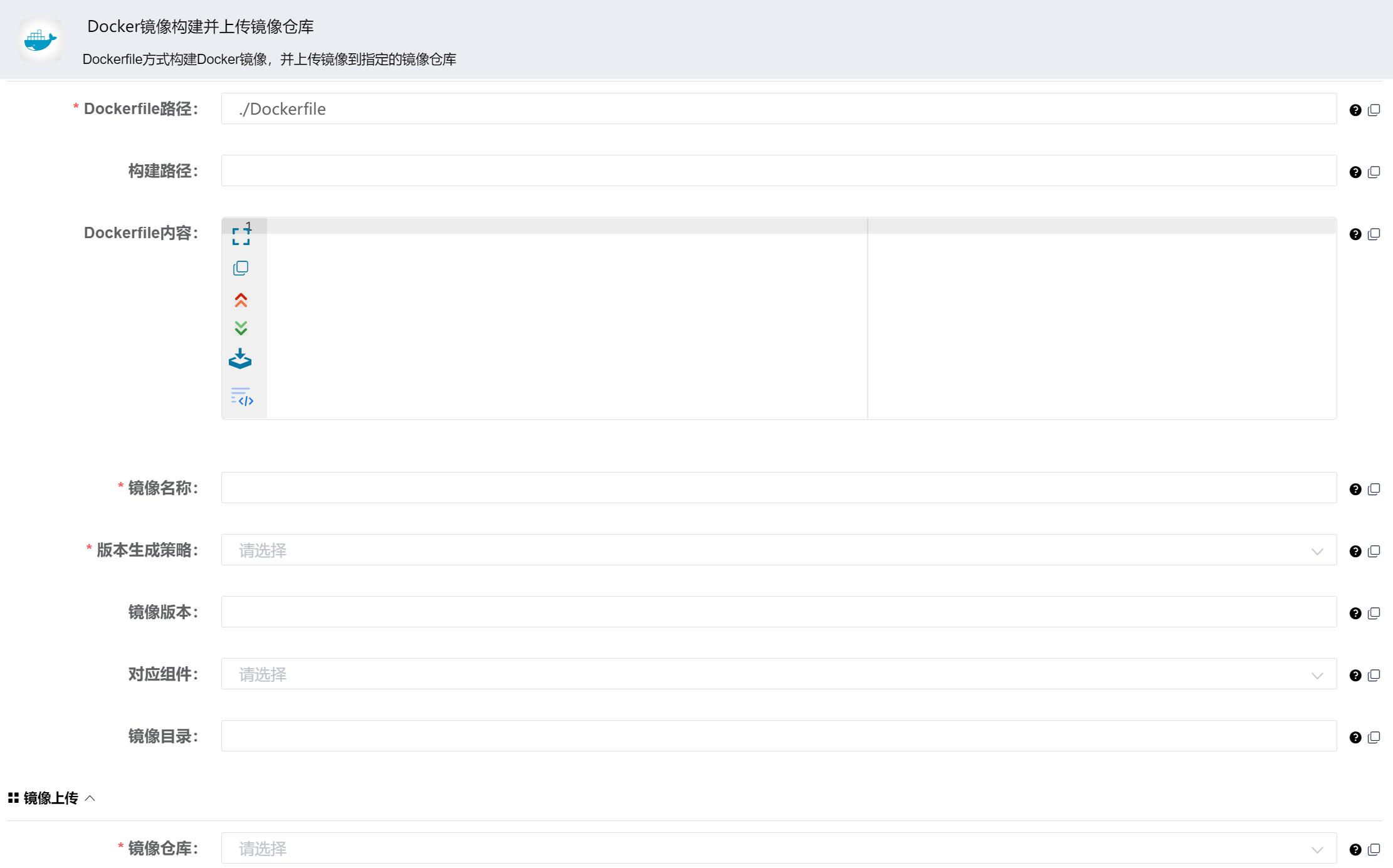1393x868 pixels.
Task: Open help for the 镜像仓库 field
Action: pos(1356,849)
